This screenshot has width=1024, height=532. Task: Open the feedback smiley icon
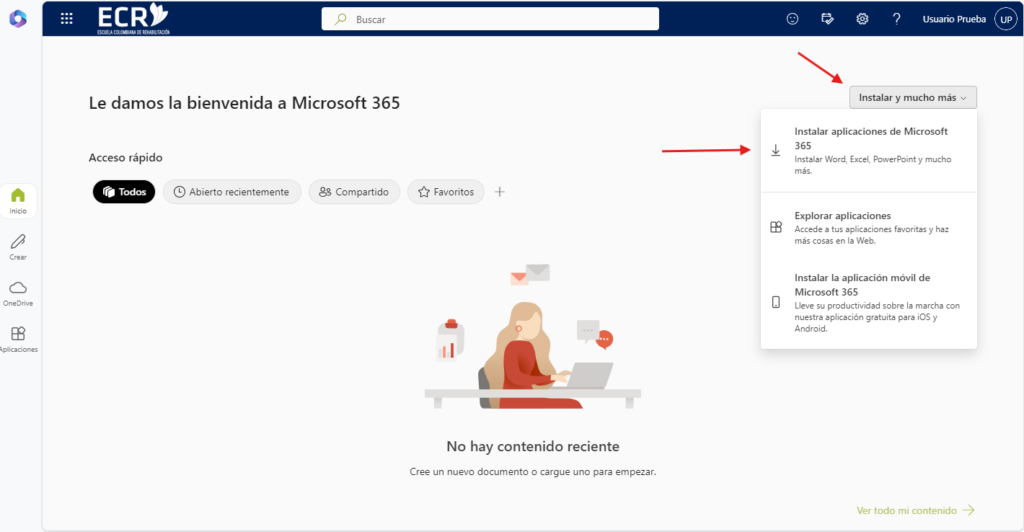[793, 19]
